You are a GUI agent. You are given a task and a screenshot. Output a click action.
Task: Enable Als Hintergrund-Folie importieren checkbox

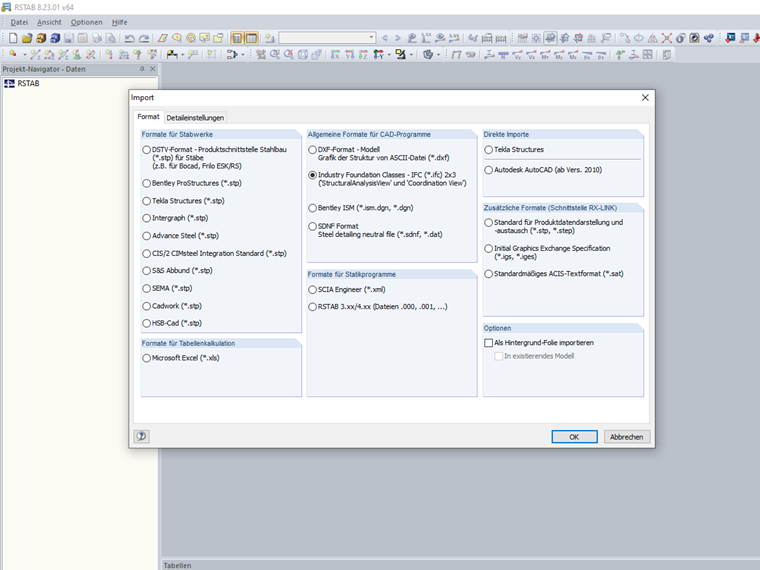click(489, 343)
